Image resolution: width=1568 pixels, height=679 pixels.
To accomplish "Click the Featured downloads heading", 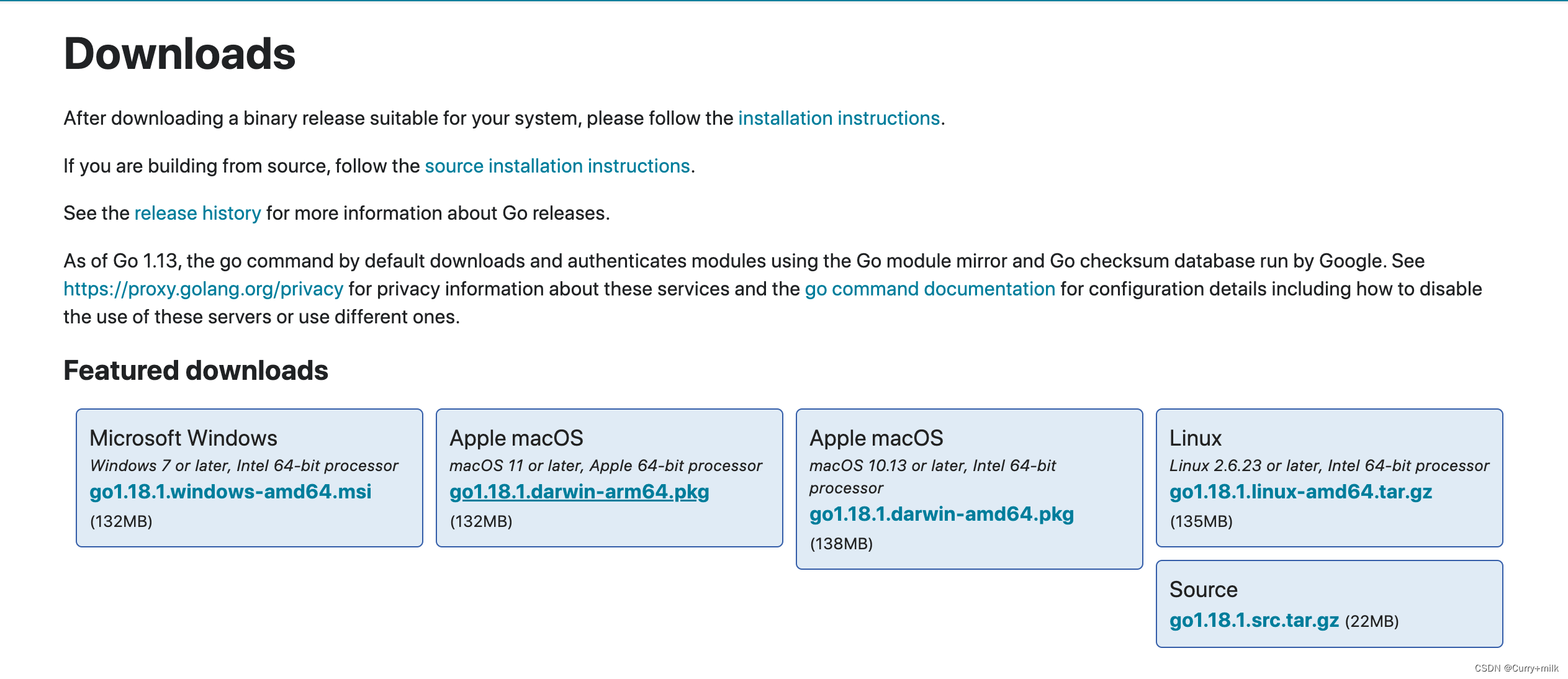I will [196, 371].
